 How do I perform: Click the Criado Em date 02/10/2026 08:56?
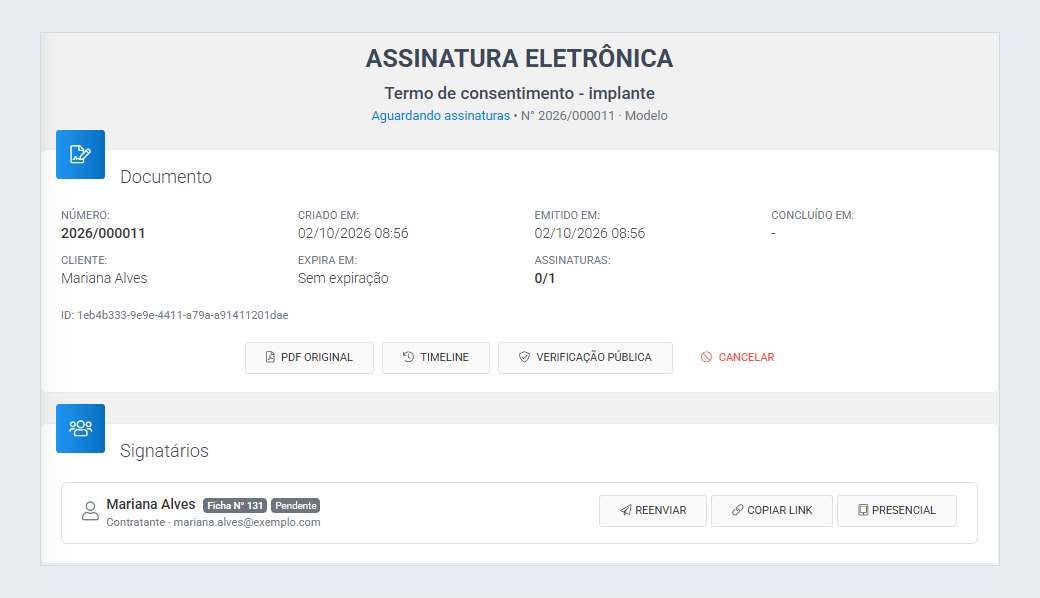[x=353, y=233]
